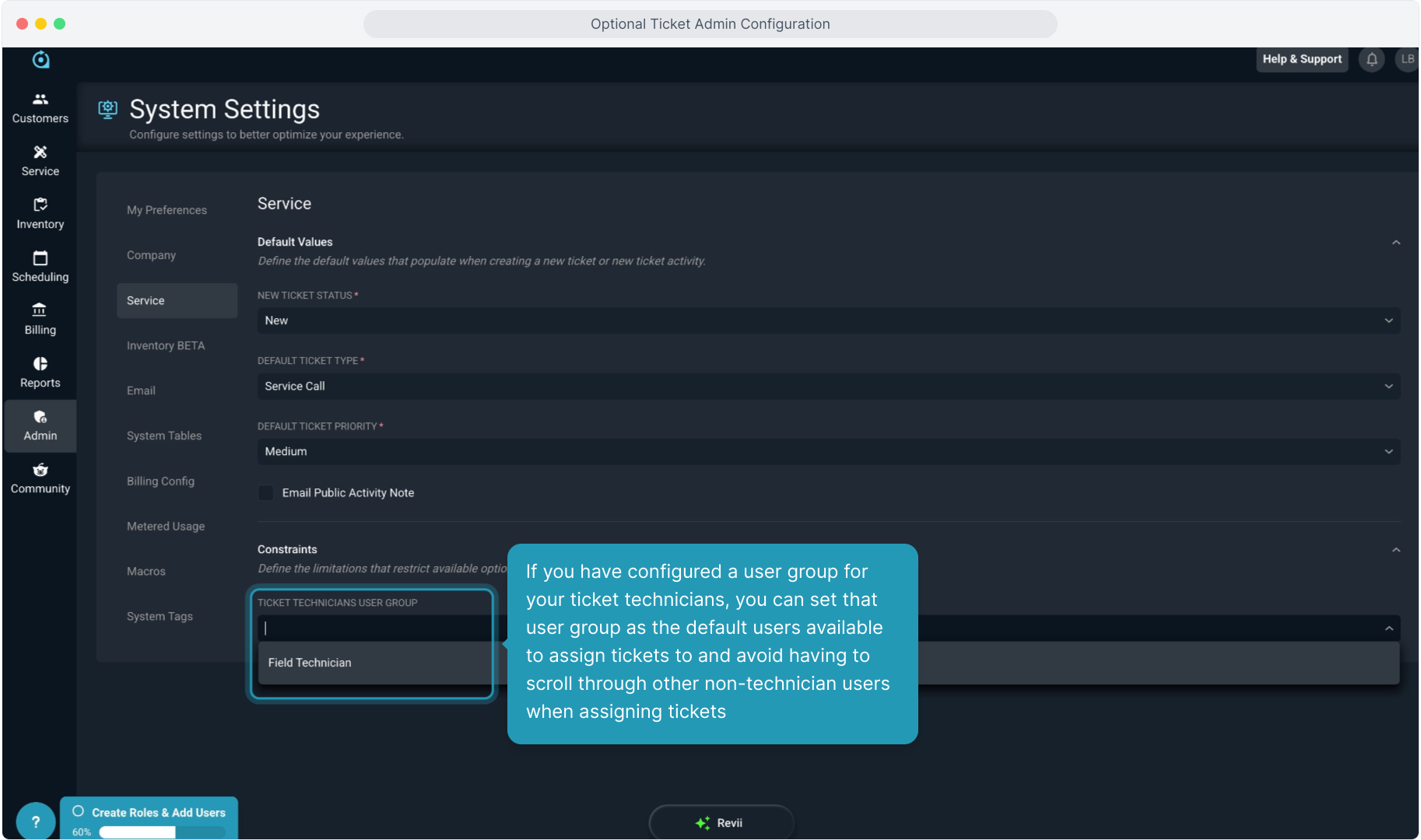Collapse the Default Values section
Screen dimensions: 1421x840
click(1395, 243)
